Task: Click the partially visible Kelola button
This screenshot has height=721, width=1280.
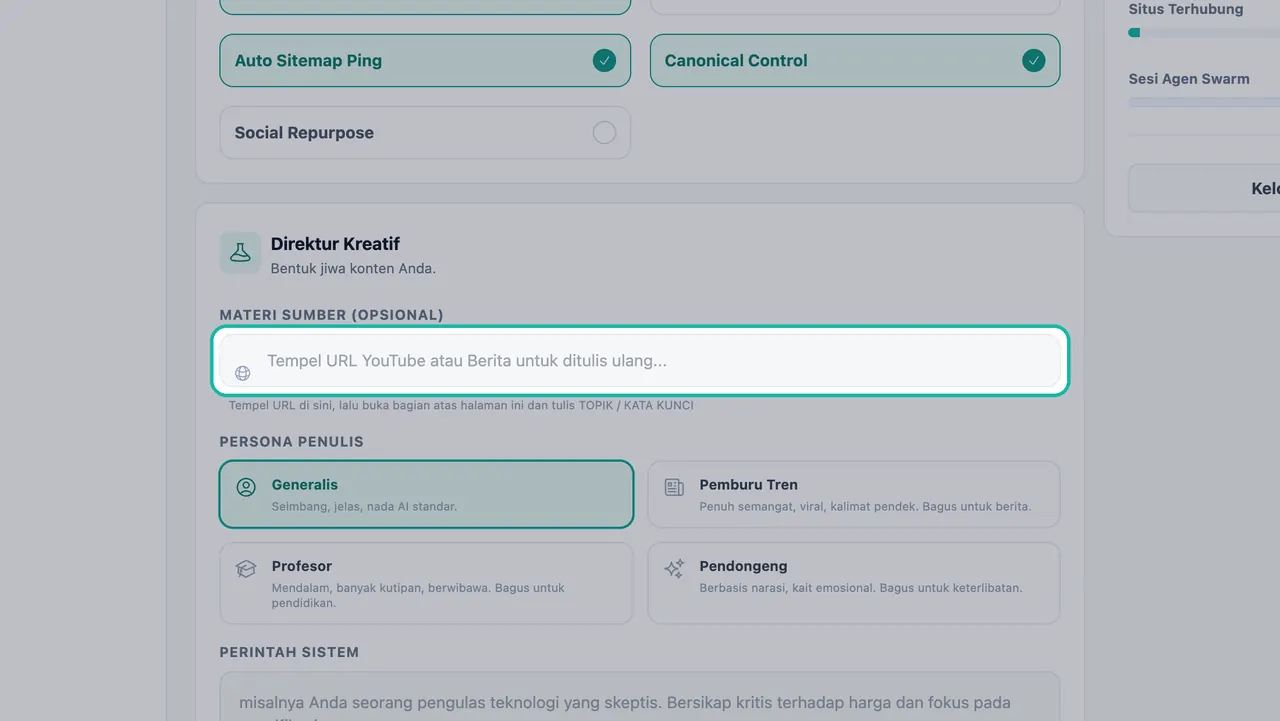Action: 1204,188
